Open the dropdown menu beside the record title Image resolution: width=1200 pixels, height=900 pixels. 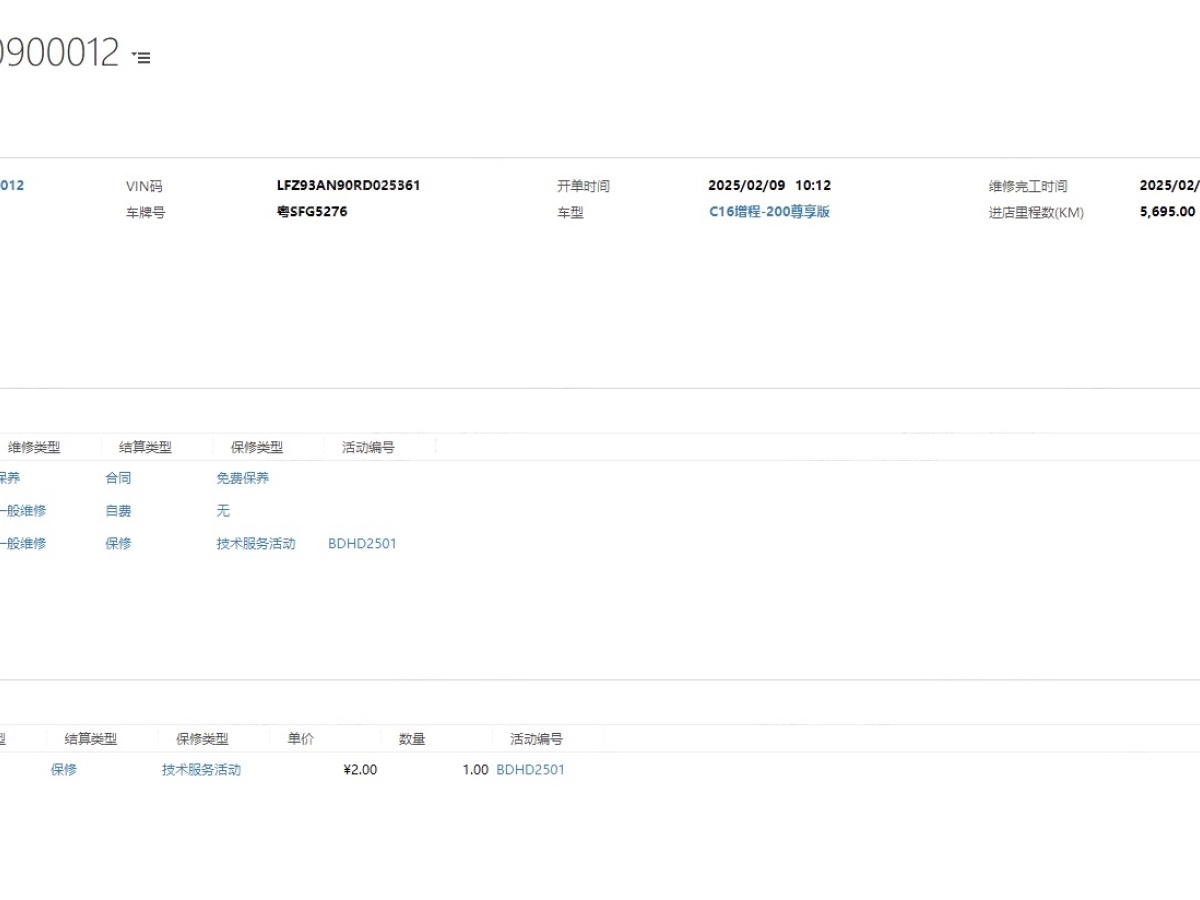pos(142,58)
